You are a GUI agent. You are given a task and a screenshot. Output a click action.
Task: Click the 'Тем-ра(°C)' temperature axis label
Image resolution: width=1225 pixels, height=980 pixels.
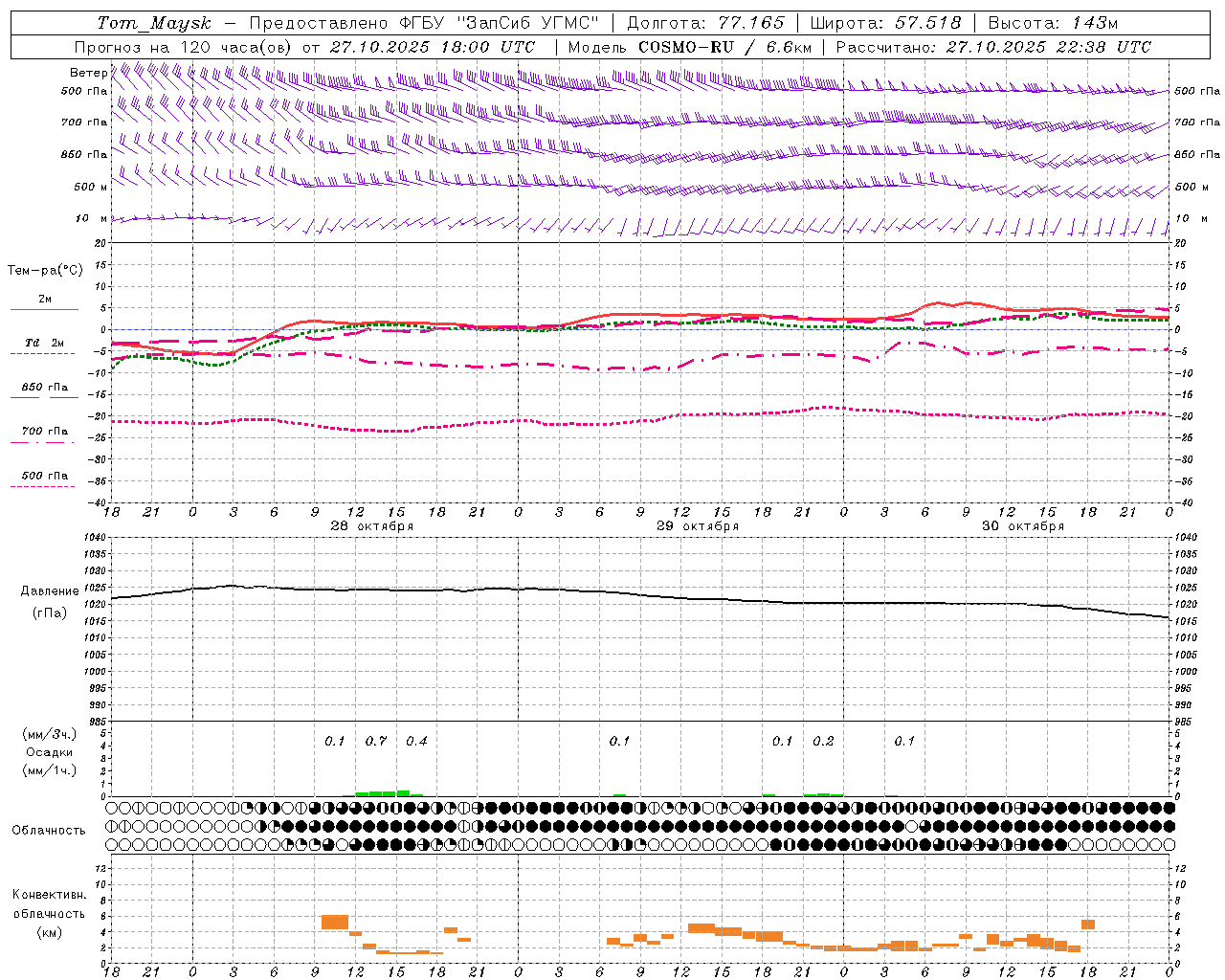point(45,271)
